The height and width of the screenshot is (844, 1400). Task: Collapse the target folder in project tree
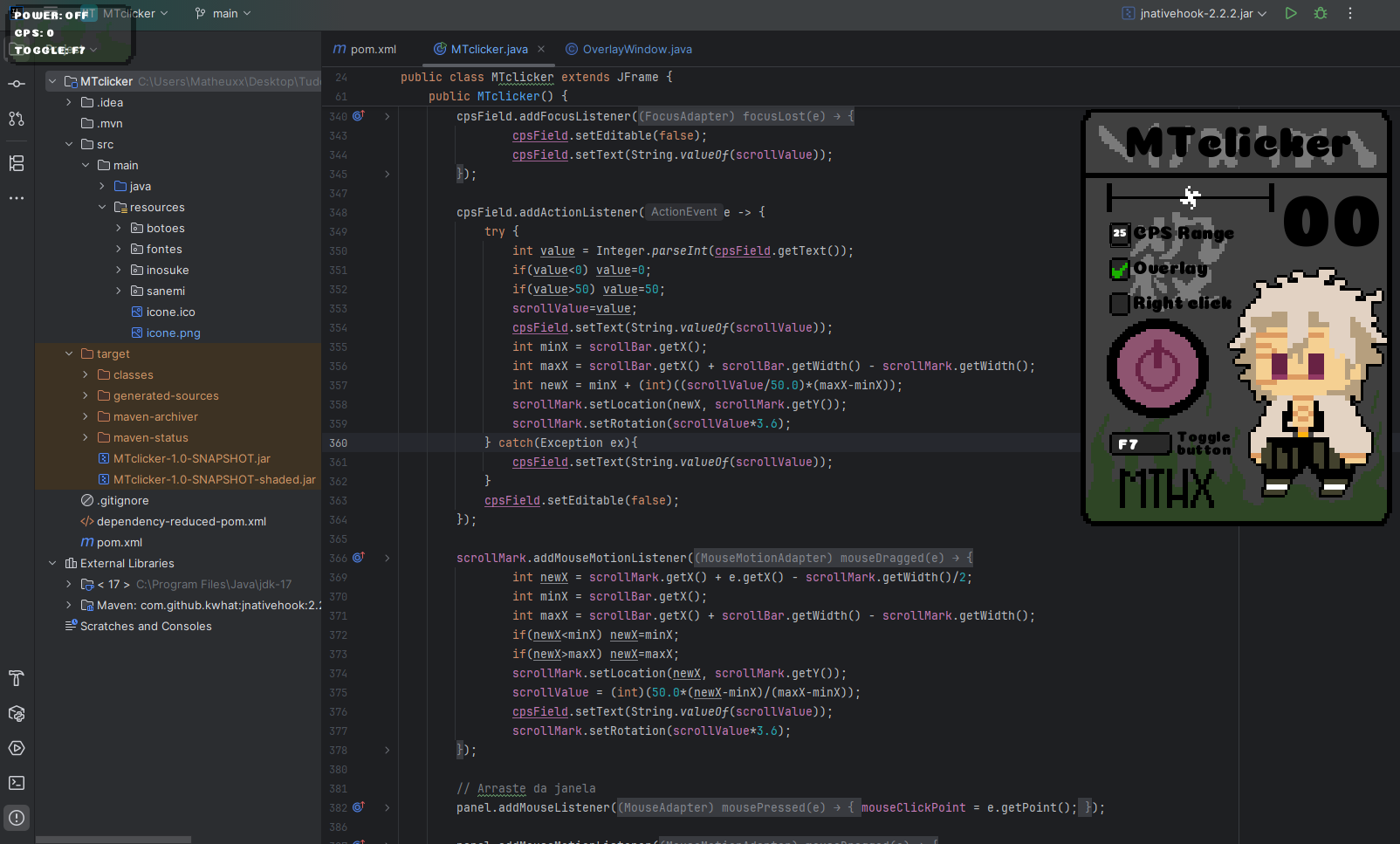tap(69, 353)
